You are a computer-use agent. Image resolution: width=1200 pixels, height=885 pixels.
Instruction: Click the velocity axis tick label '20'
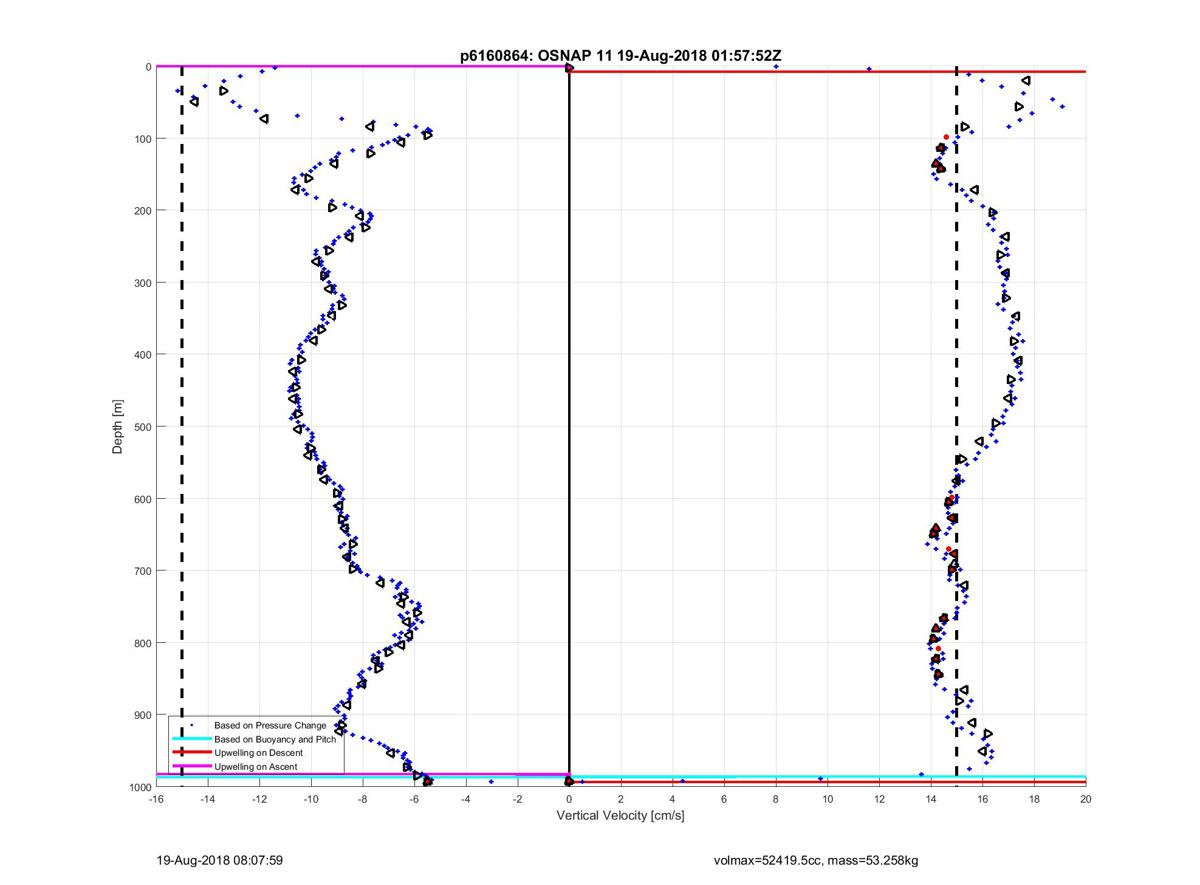pos(1086,799)
